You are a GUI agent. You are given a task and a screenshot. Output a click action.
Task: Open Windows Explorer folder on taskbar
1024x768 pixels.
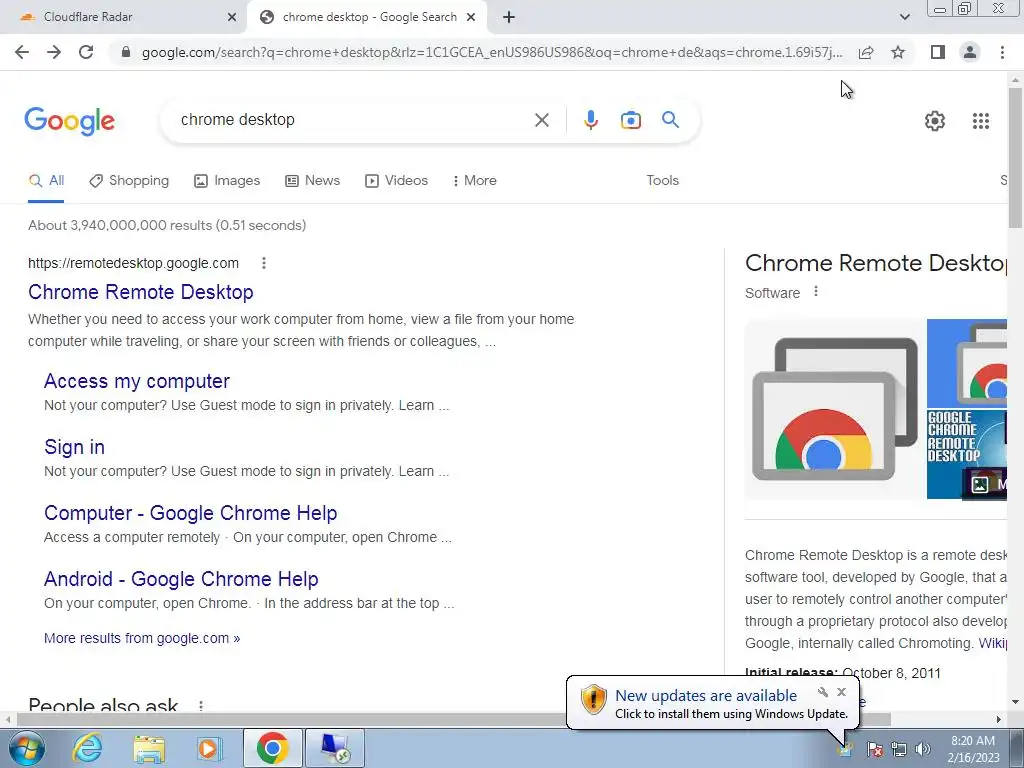[x=149, y=748]
